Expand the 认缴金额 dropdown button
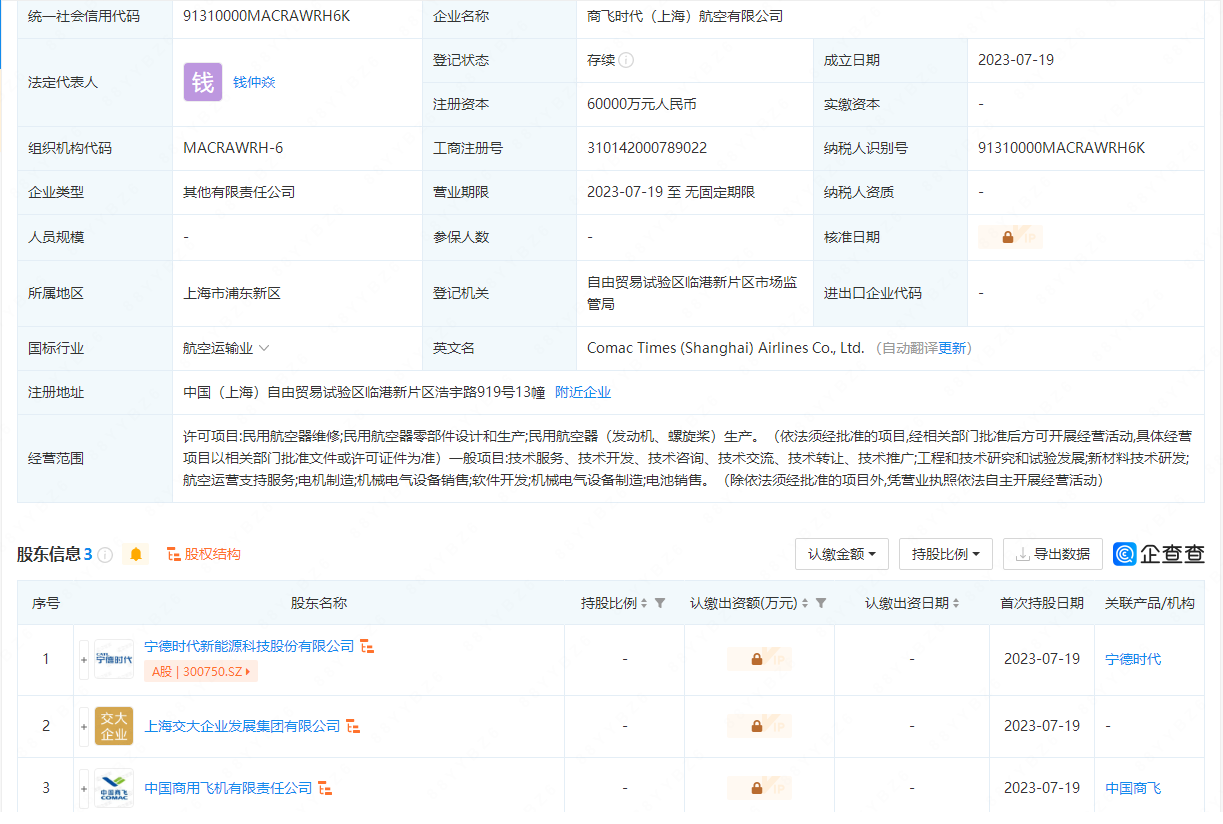Viewport: 1223px width, 824px height. pos(841,554)
